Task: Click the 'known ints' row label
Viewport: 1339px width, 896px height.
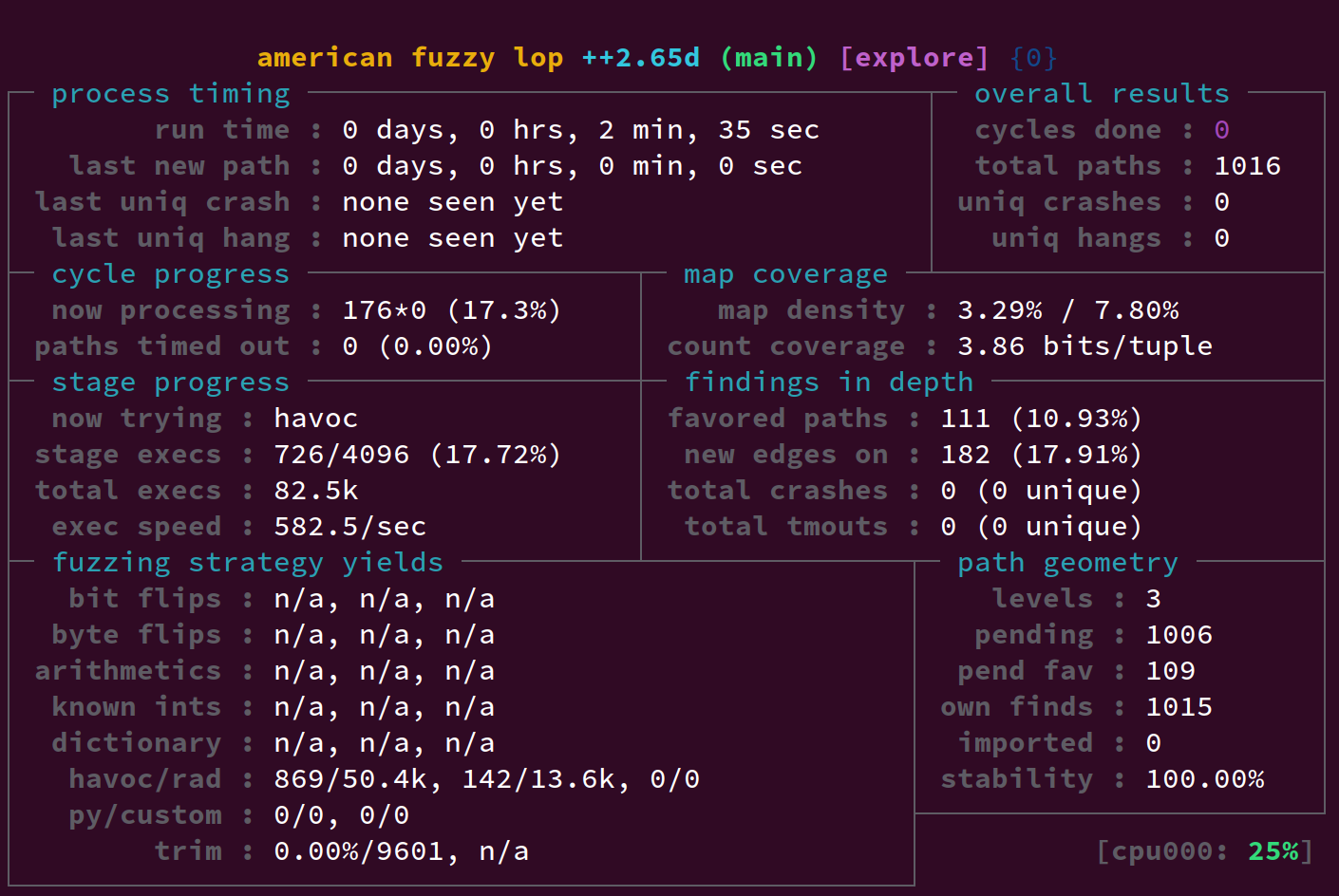Action: point(137,707)
